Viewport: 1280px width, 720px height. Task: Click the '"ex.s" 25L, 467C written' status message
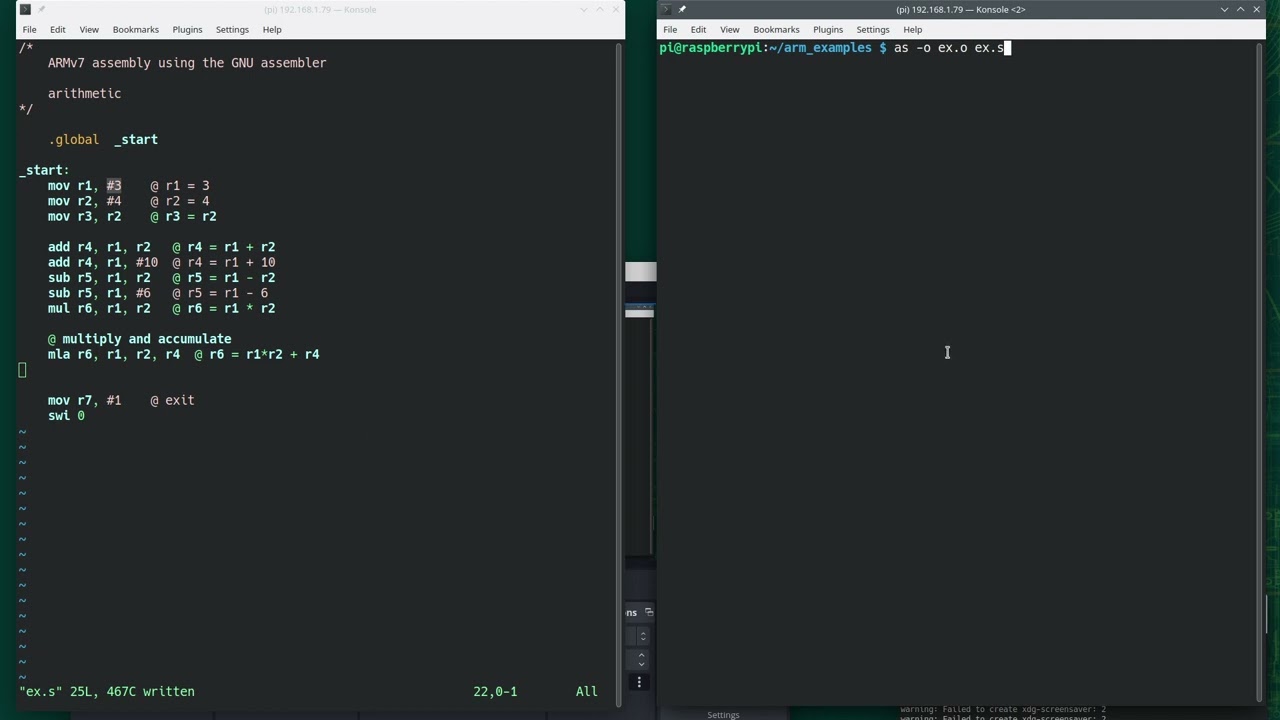point(107,691)
